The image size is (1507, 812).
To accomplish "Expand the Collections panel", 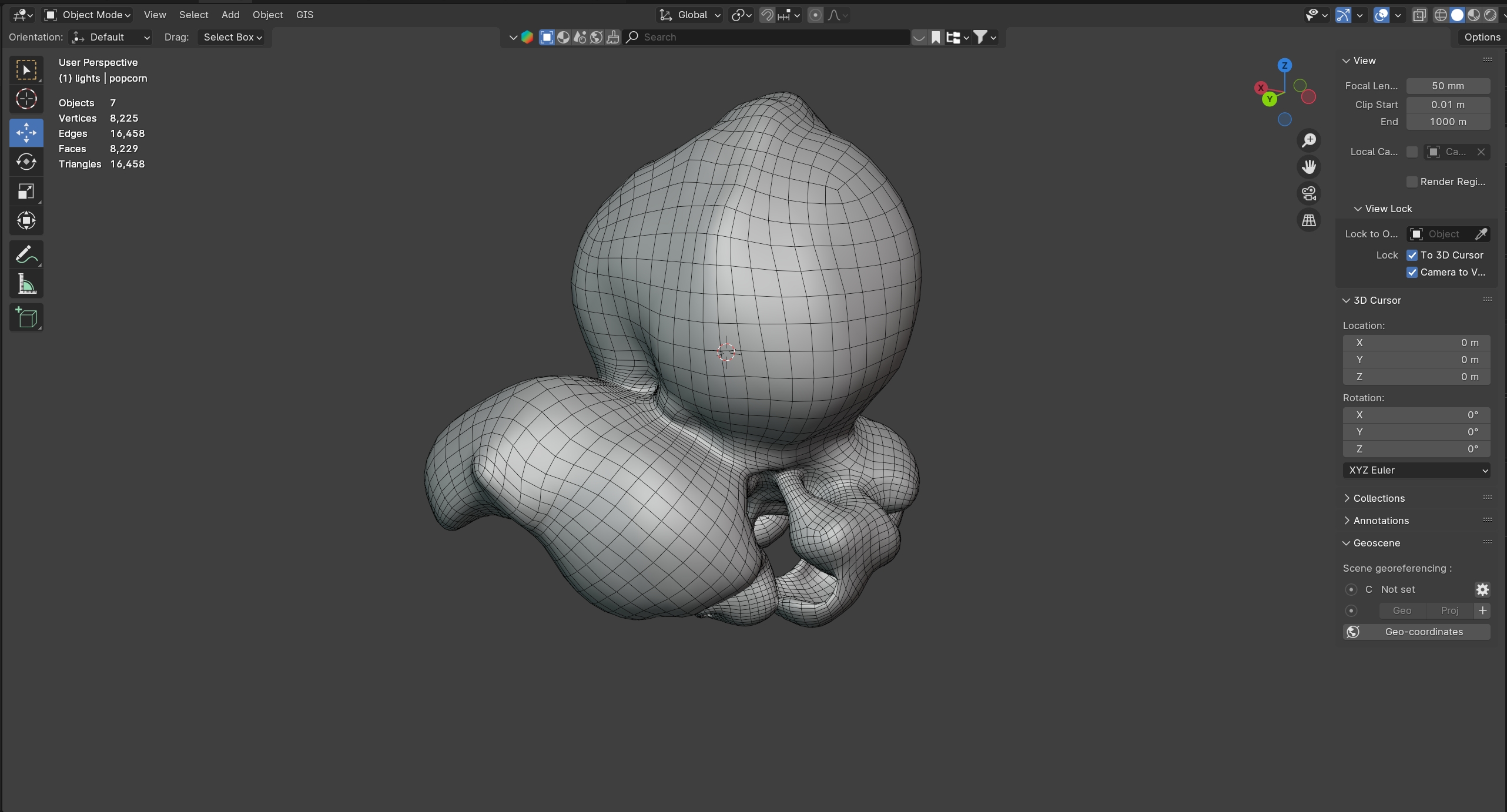I will point(1378,498).
